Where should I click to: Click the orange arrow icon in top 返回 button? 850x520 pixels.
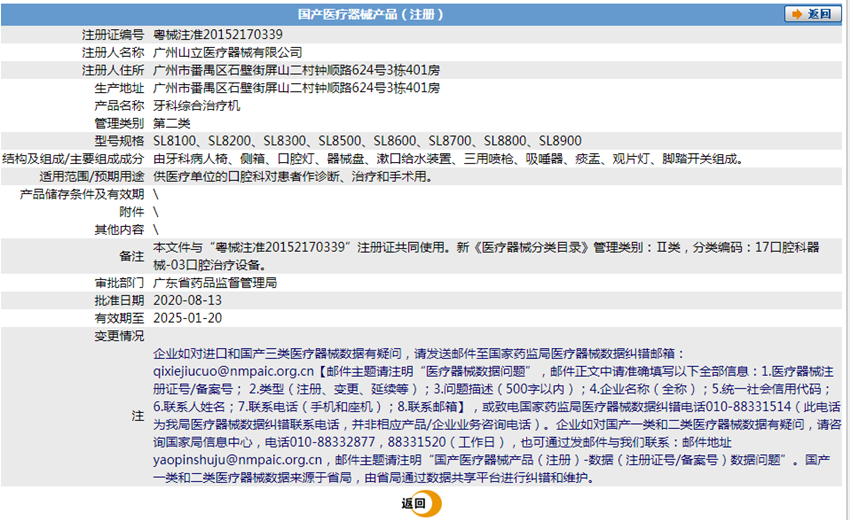coord(796,14)
